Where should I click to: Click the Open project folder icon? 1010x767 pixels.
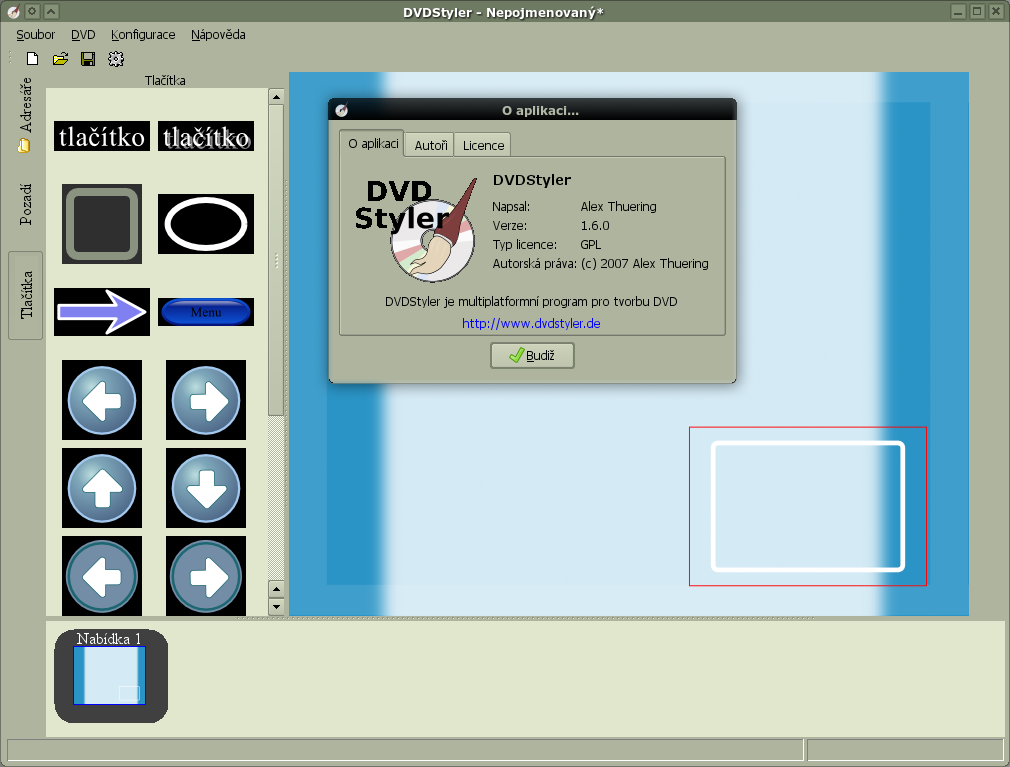(x=61, y=59)
